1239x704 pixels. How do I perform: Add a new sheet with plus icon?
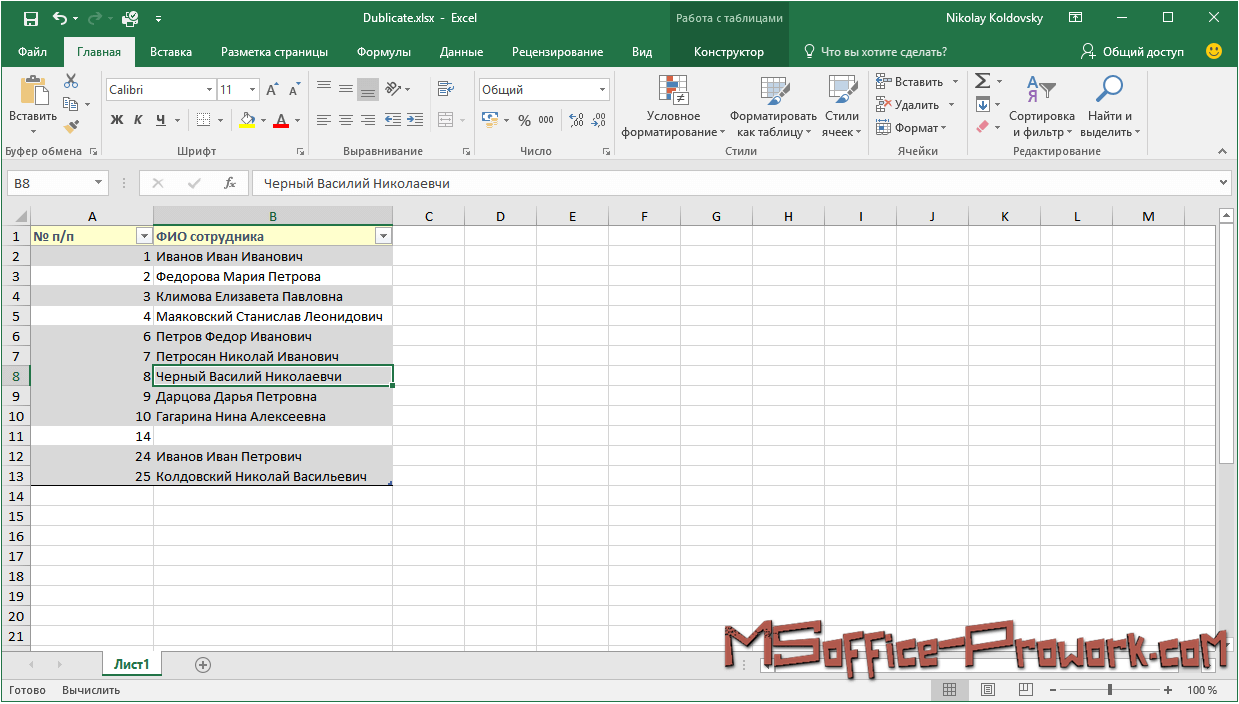203,664
